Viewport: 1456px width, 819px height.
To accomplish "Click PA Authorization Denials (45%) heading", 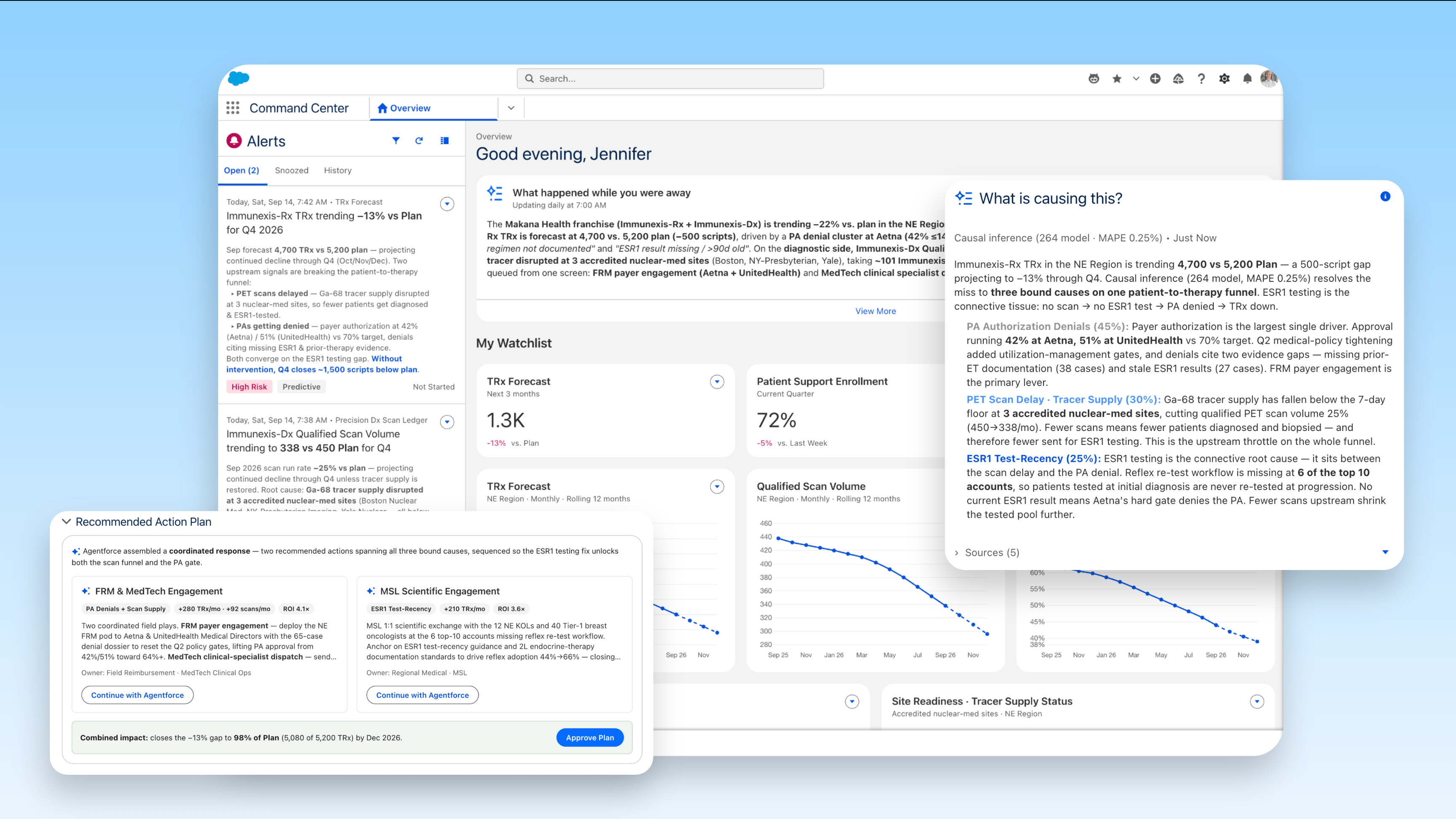I will tap(1047, 326).
